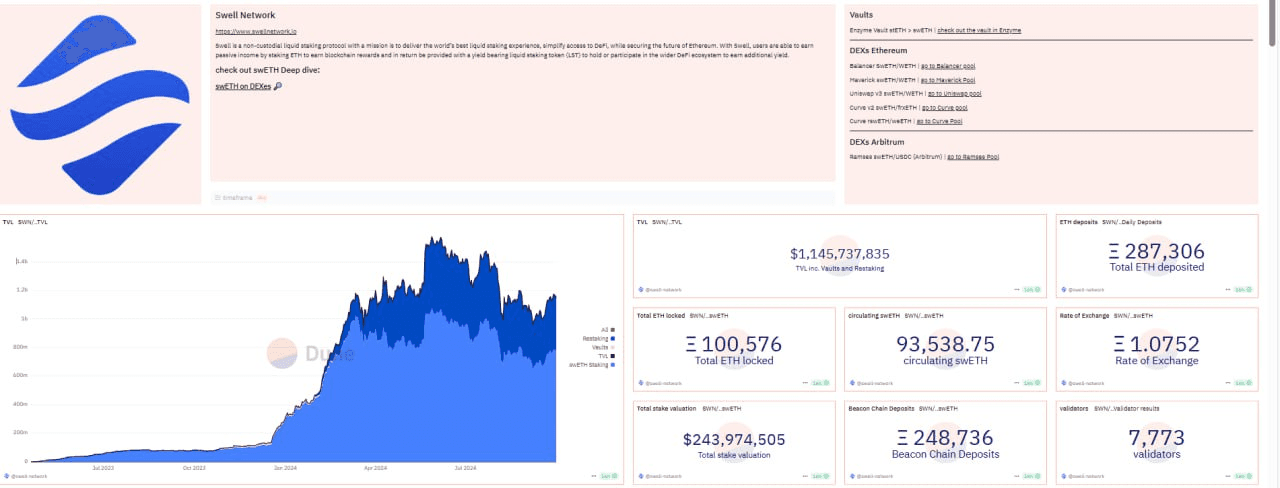The height and width of the screenshot is (488, 1280).
Task: Toggle the 'Restaking' series in chart legend
Action: coord(599,338)
